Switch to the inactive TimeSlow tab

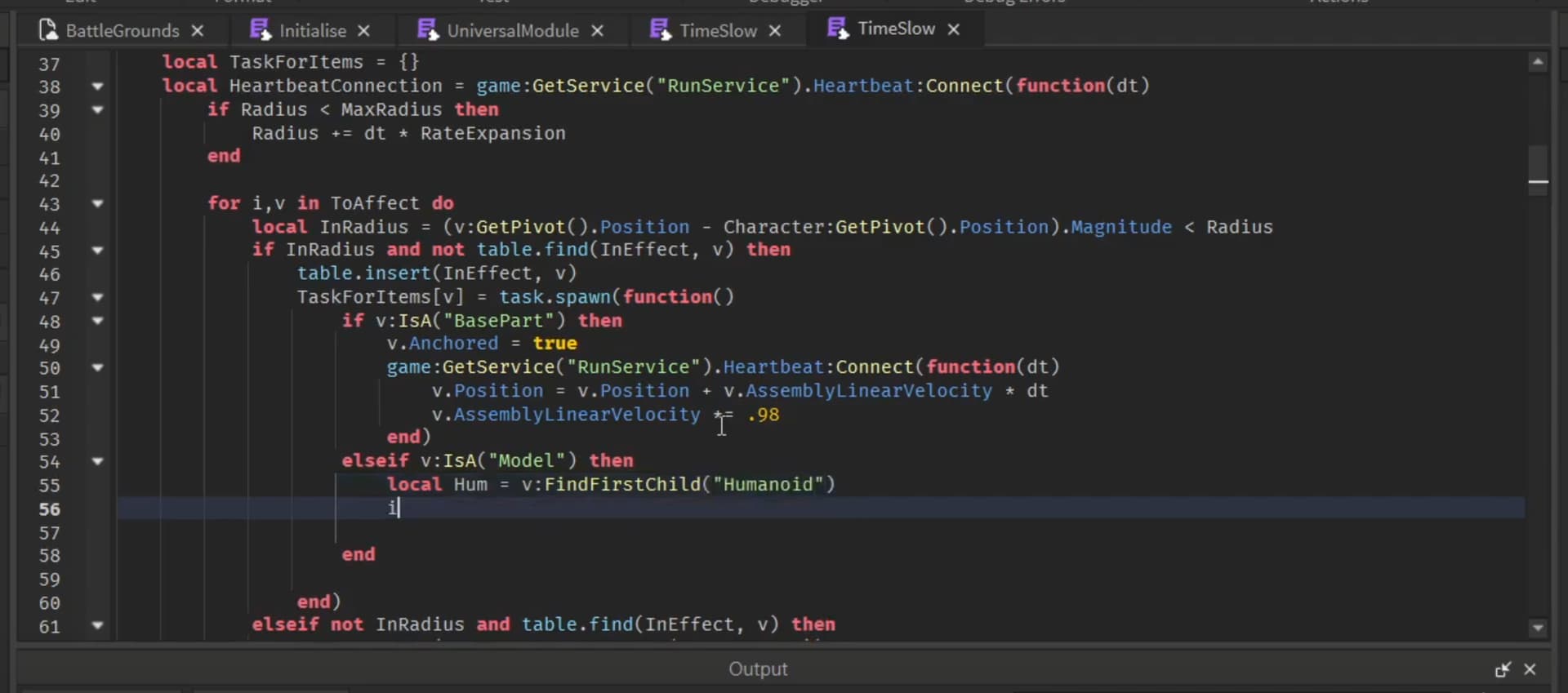click(718, 30)
